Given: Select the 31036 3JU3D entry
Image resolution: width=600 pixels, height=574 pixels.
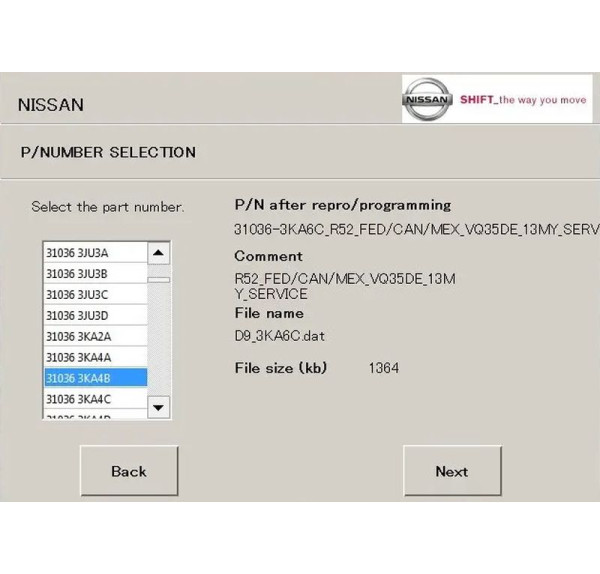Looking at the screenshot, I should coord(95,315).
